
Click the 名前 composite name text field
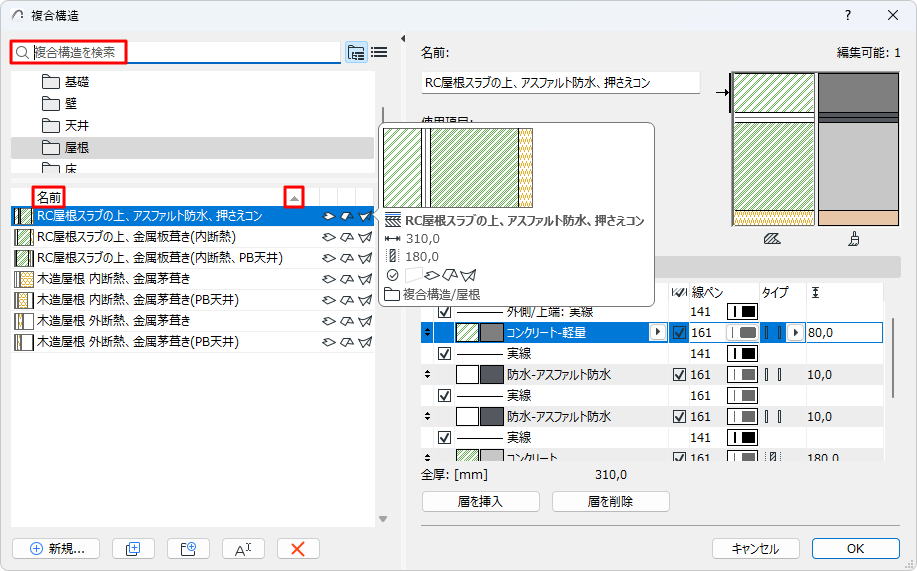561,83
